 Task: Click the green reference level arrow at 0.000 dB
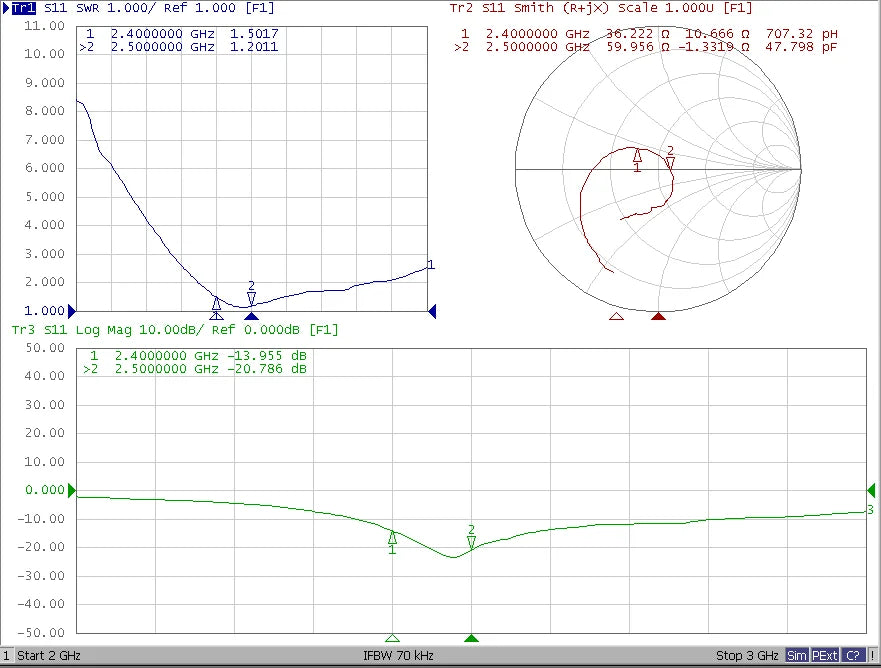(71, 490)
